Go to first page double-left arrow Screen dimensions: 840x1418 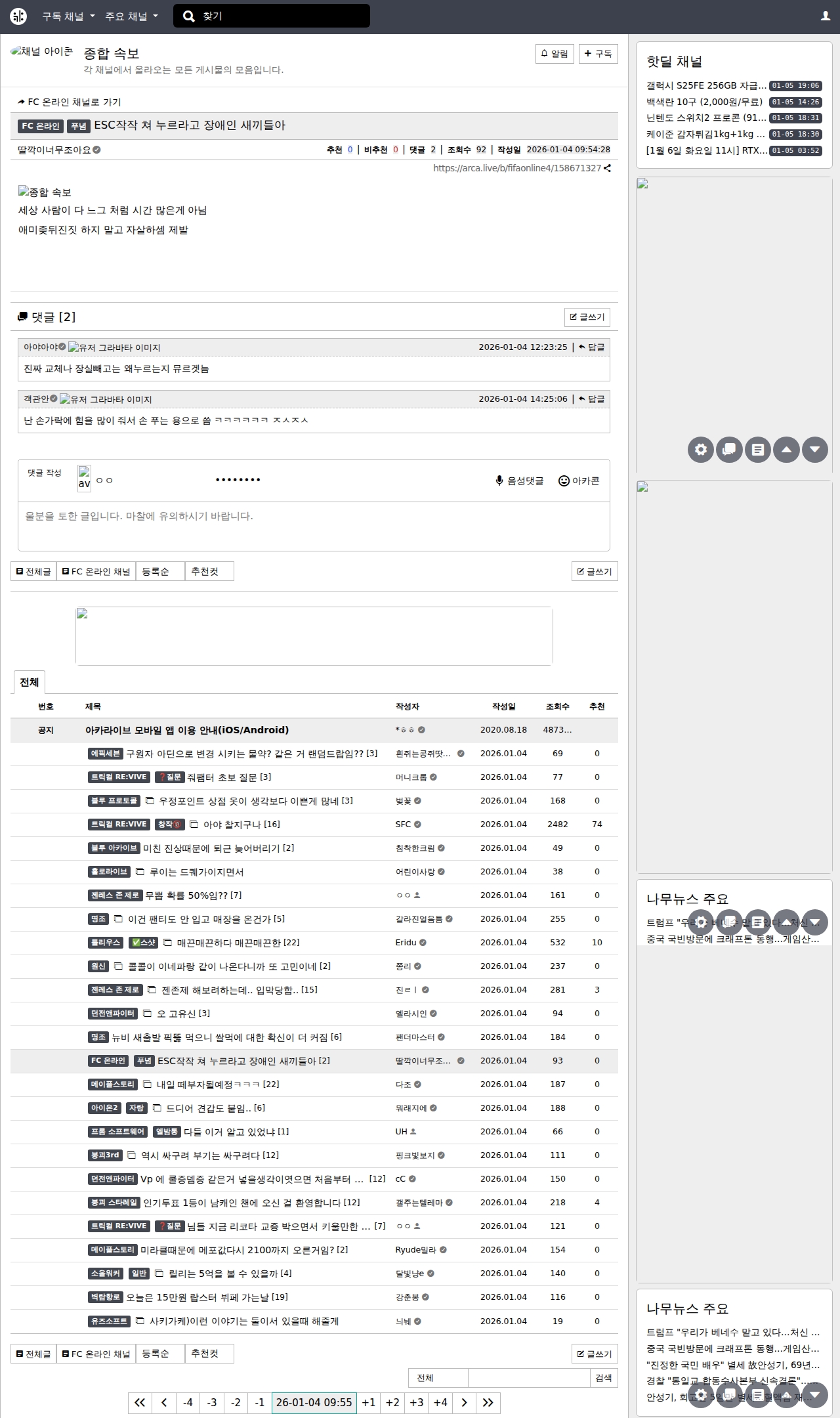pyautogui.click(x=140, y=1403)
